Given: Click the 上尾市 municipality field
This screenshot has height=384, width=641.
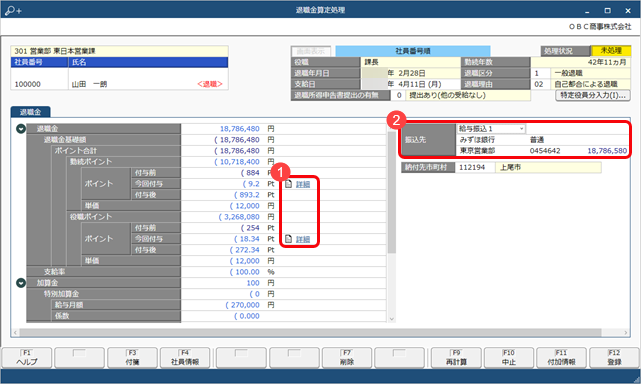Looking at the screenshot, I should point(548,168).
